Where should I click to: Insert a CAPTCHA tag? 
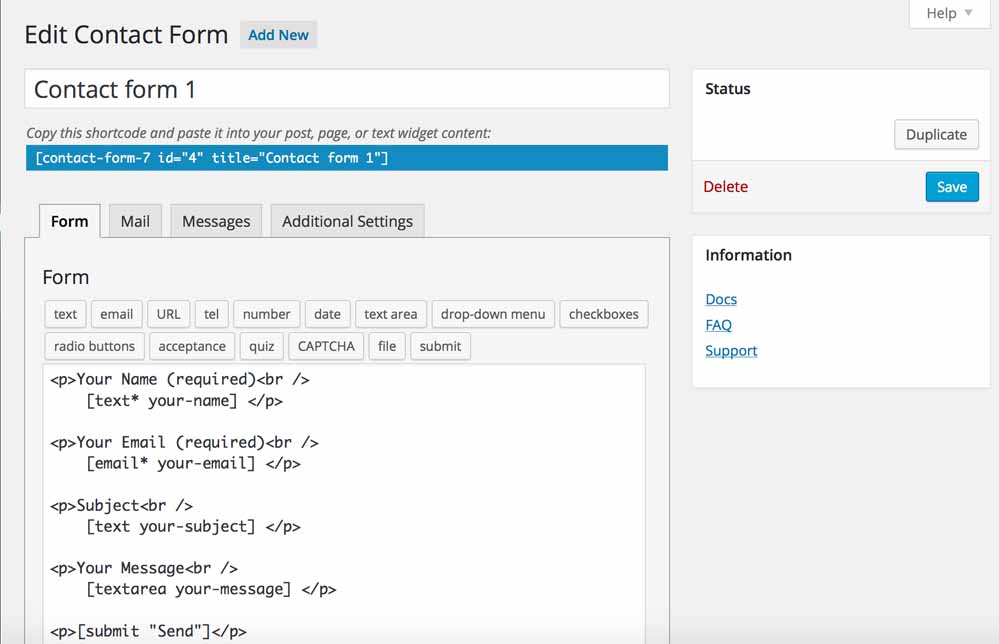326,346
